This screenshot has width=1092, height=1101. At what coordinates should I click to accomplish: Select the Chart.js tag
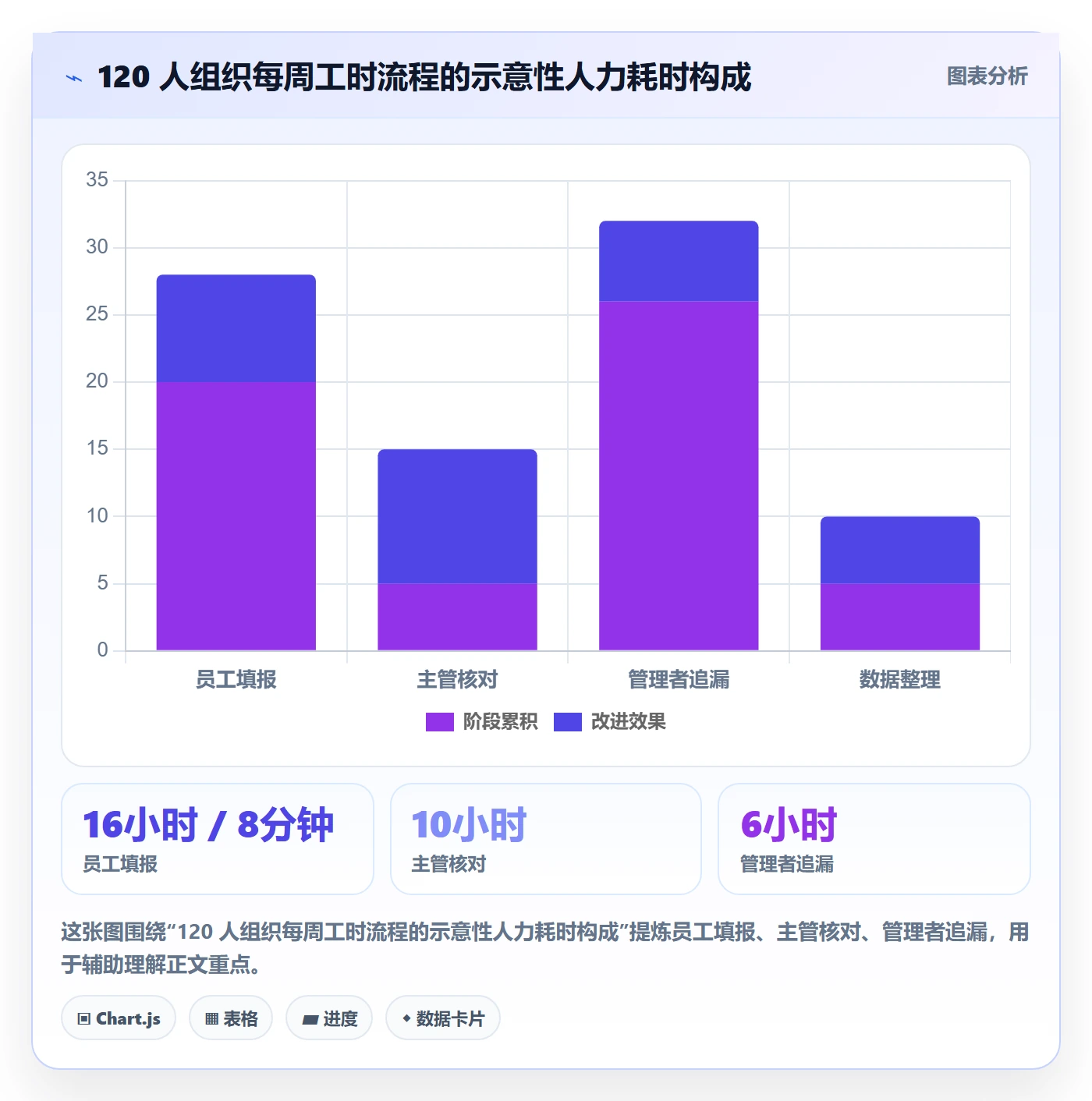click(119, 1018)
